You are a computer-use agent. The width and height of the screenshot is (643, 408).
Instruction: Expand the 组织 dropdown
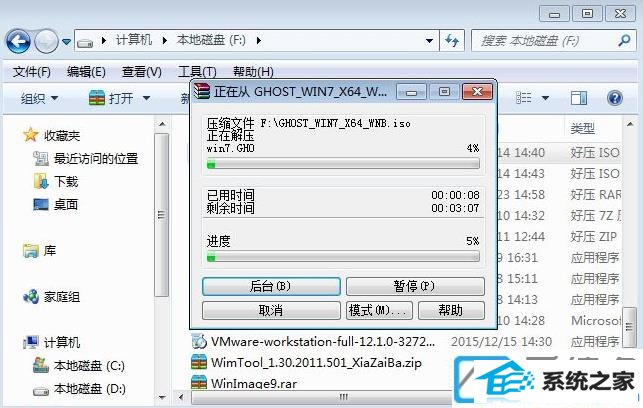click(x=39, y=98)
